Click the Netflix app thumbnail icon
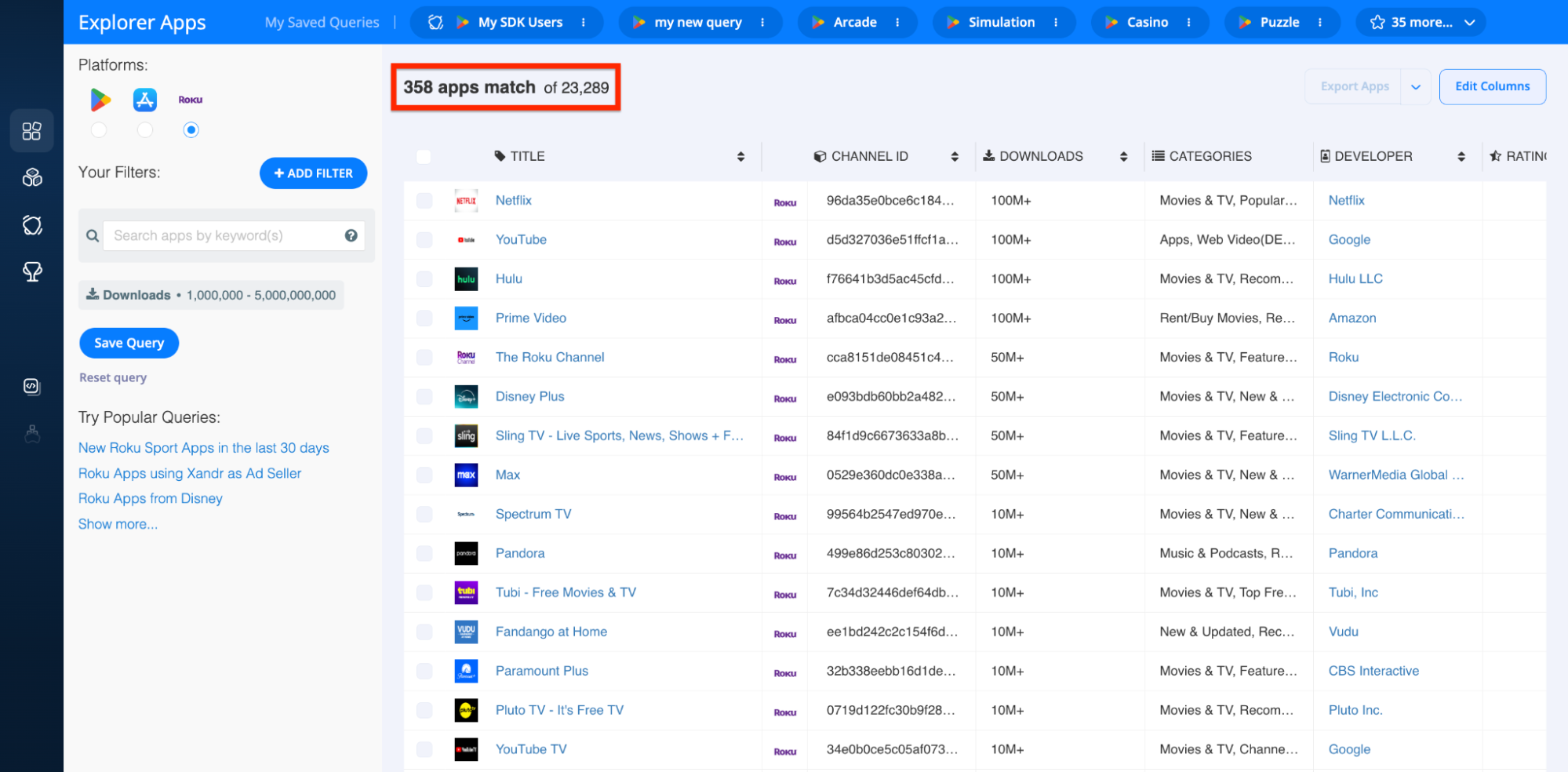Viewport: 1568px width, 772px height. click(466, 201)
